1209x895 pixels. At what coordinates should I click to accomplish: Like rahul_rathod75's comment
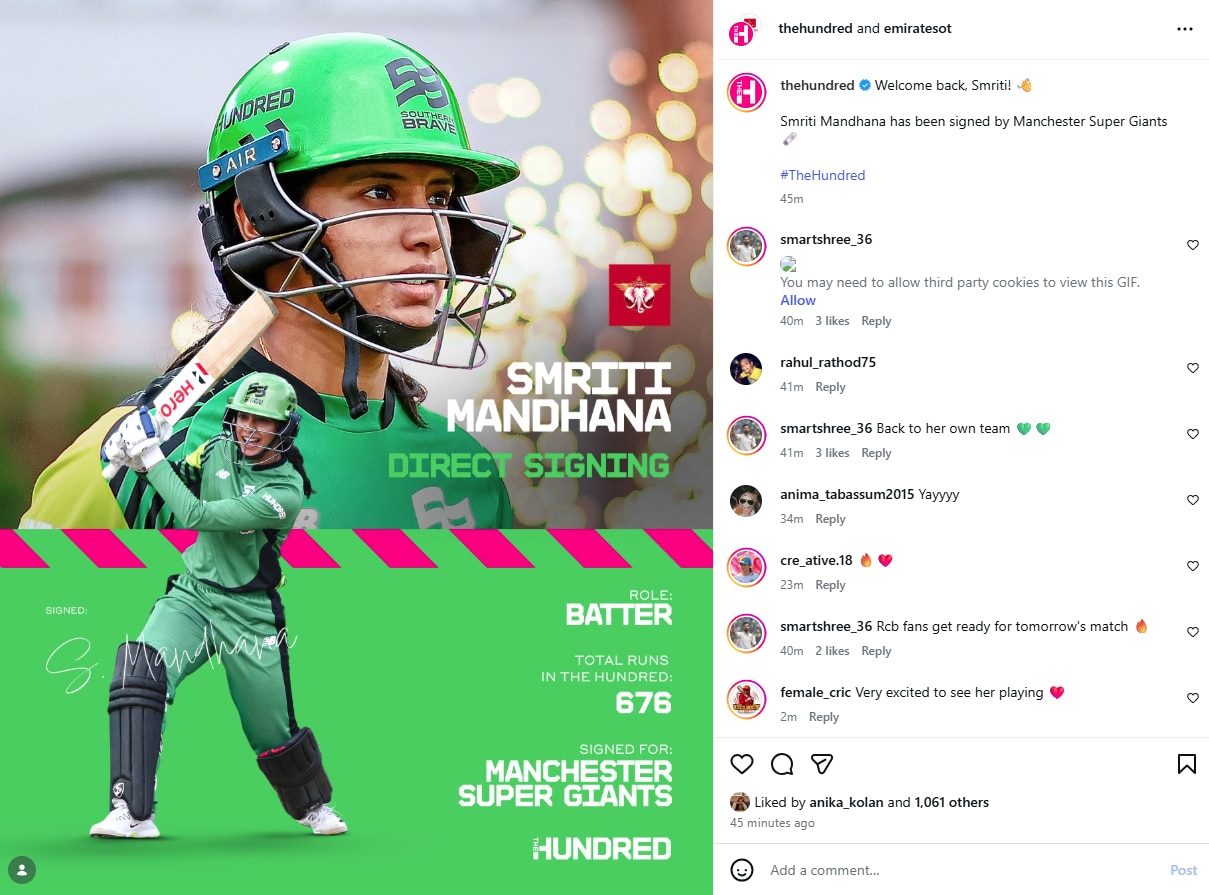pyautogui.click(x=1192, y=368)
